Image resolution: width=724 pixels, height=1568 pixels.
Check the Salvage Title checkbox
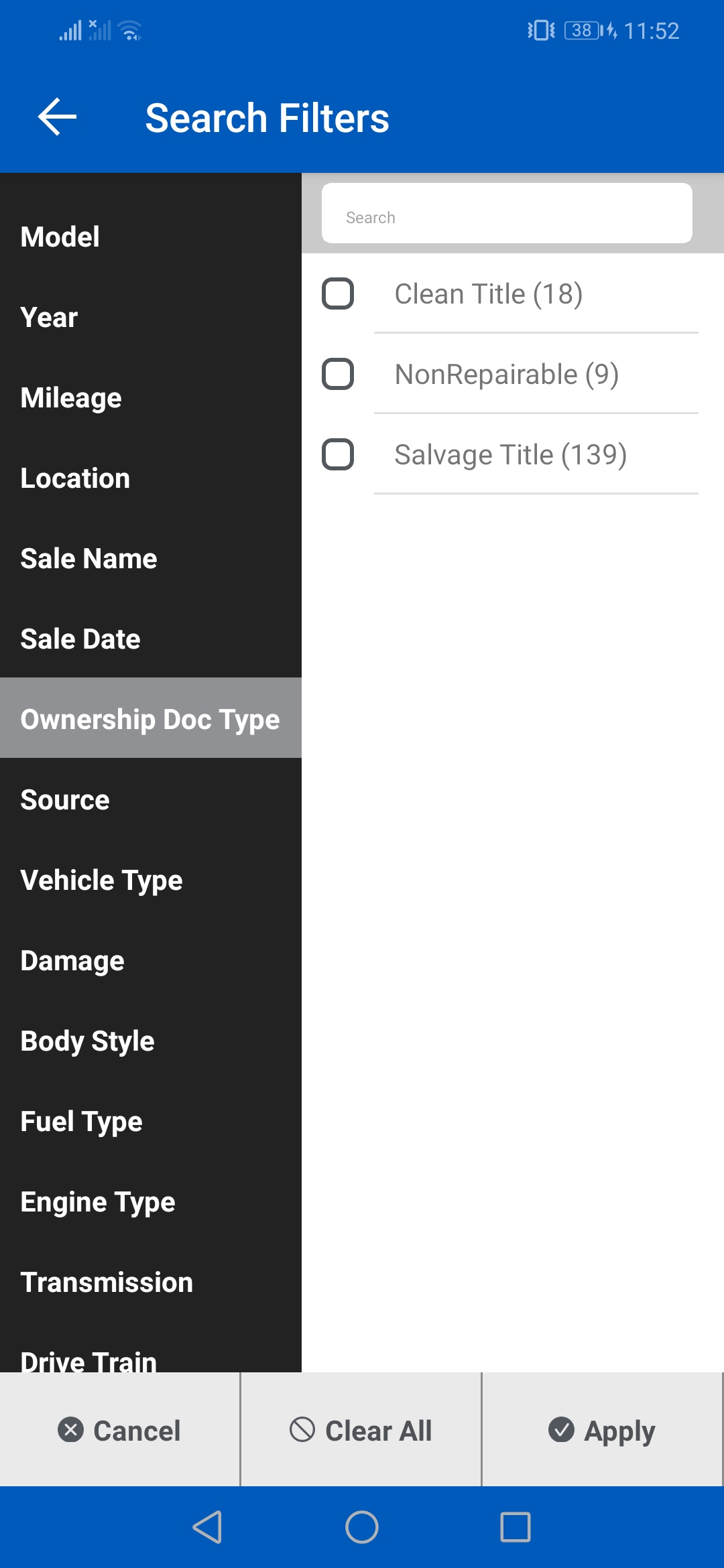click(x=338, y=454)
